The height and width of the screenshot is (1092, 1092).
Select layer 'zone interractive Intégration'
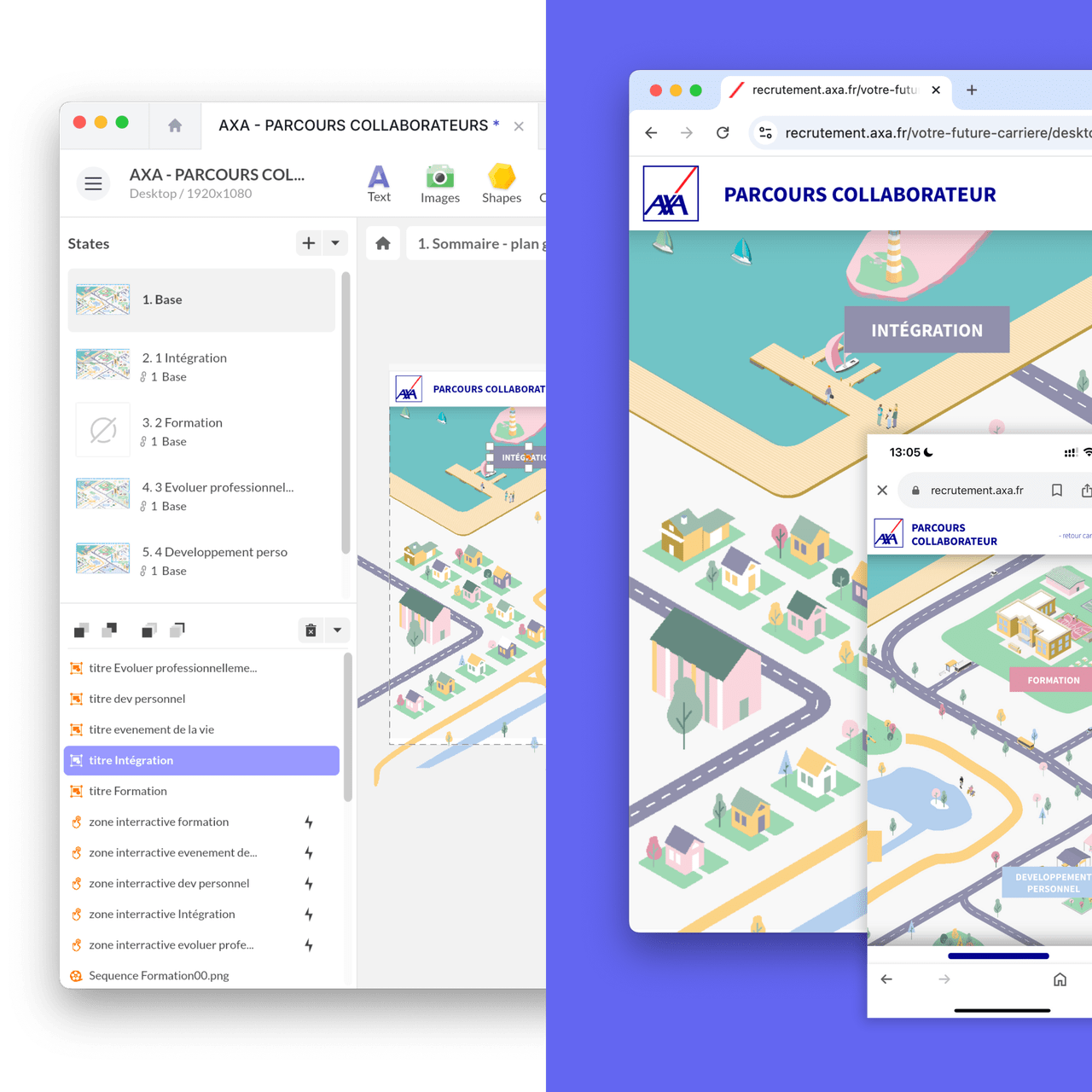tap(201, 914)
